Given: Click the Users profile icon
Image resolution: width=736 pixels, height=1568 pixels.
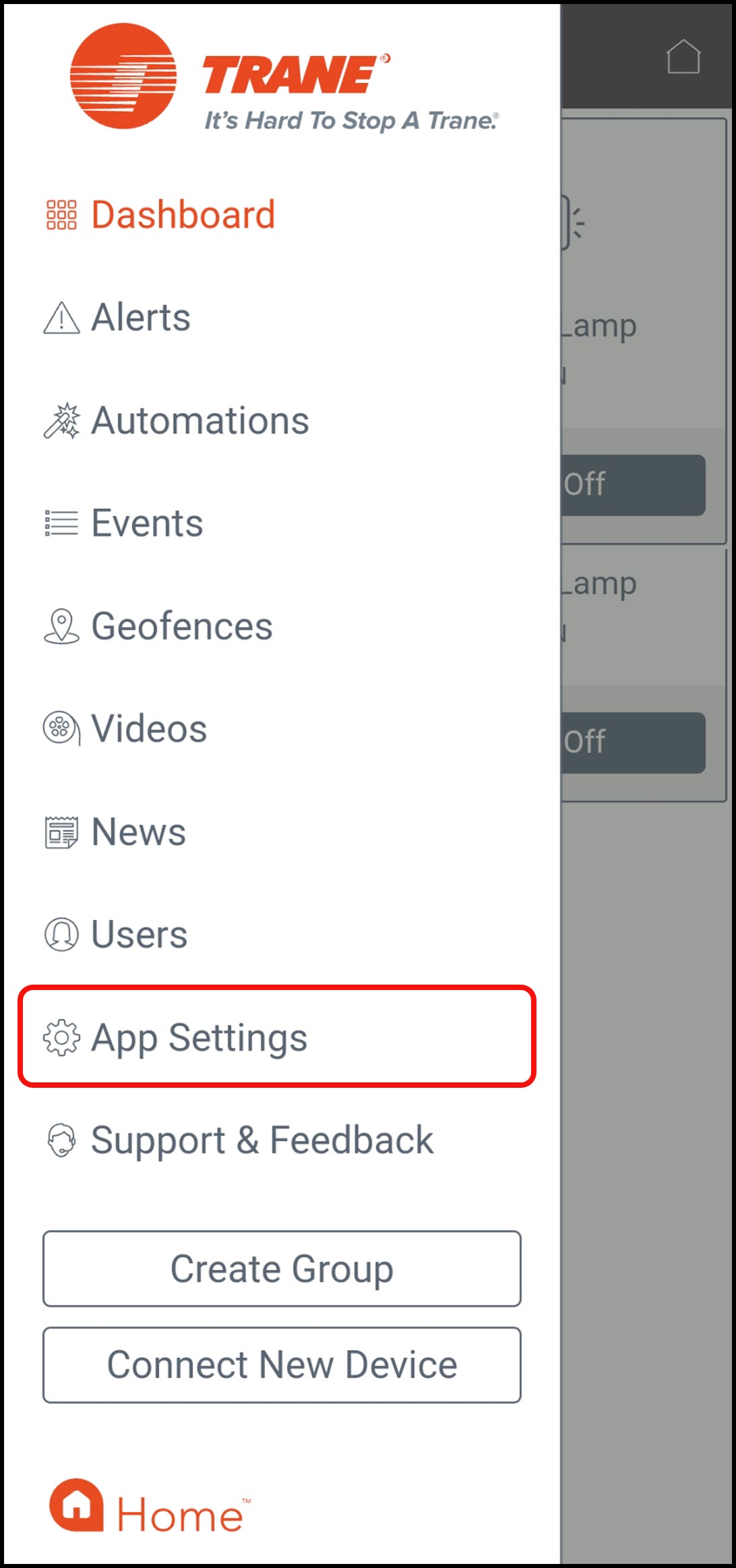Looking at the screenshot, I should (x=61, y=935).
